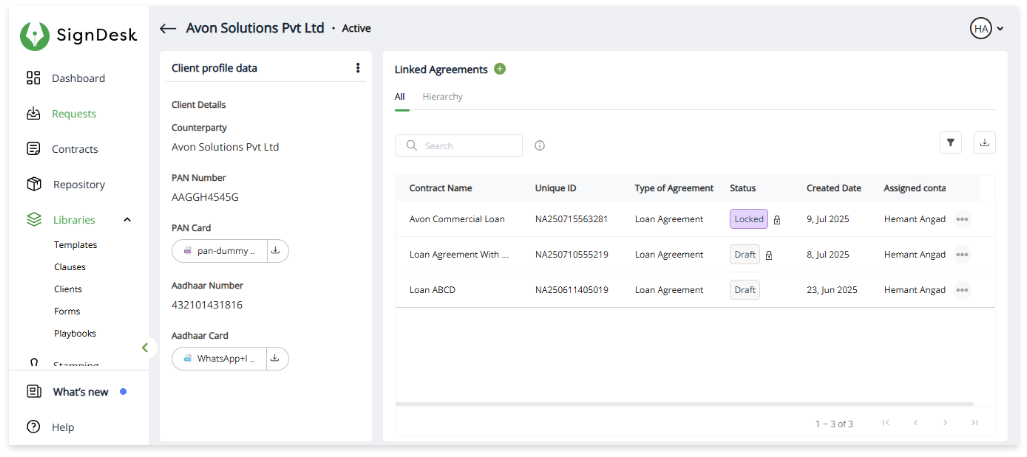Screen dimensions: 1027x457
Task: Download the pan-dummy PAN Card file
Action: click(x=277, y=251)
